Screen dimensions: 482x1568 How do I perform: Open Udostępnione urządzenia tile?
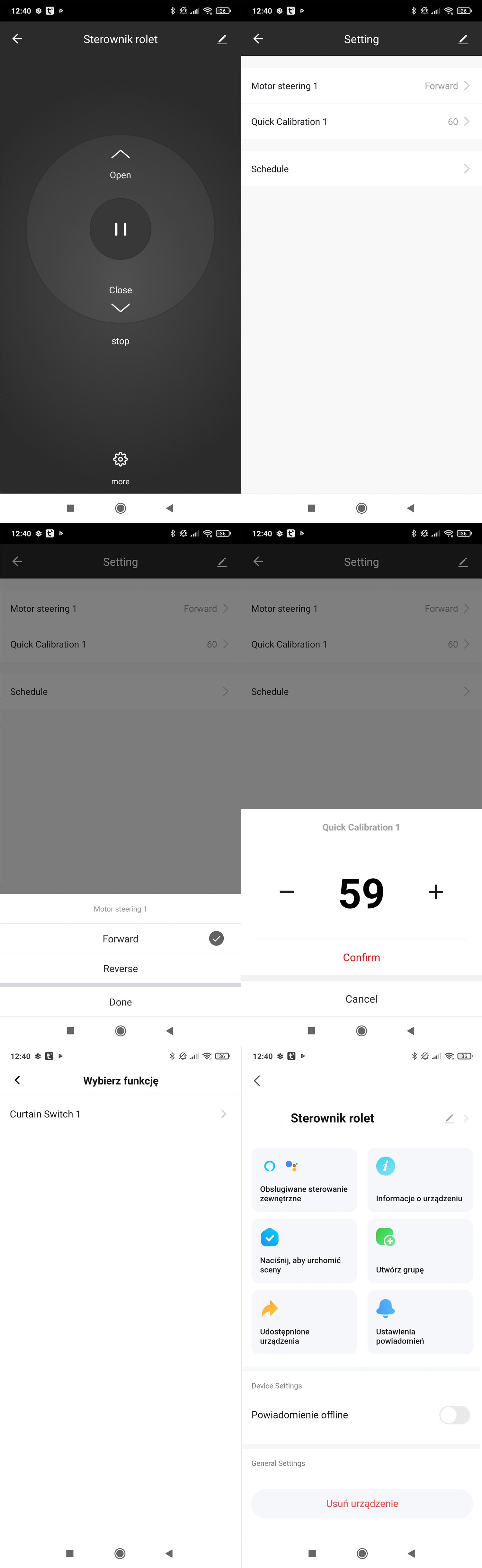coord(304,1322)
